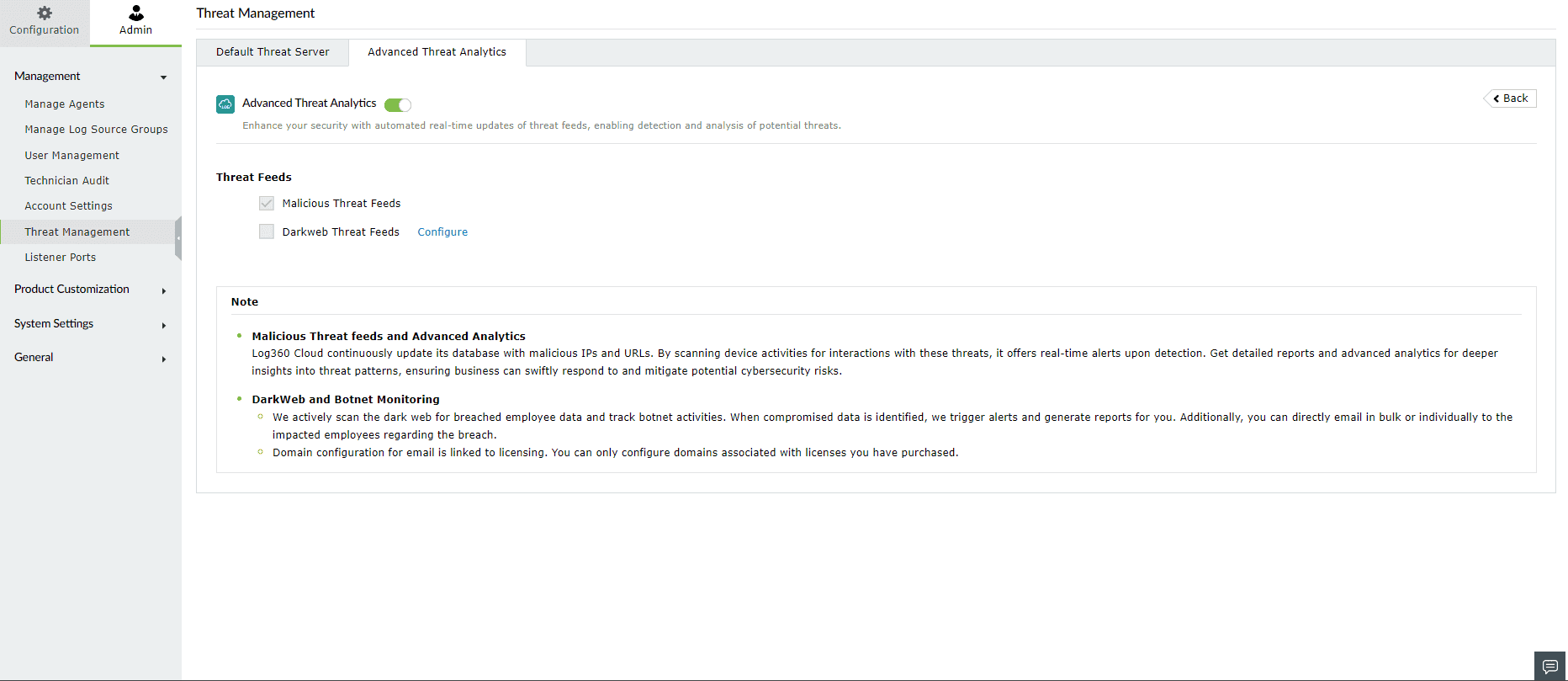The image size is (1568, 681).
Task: Check the Malicious Threat Feeds checkbox
Action: coord(267,204)
